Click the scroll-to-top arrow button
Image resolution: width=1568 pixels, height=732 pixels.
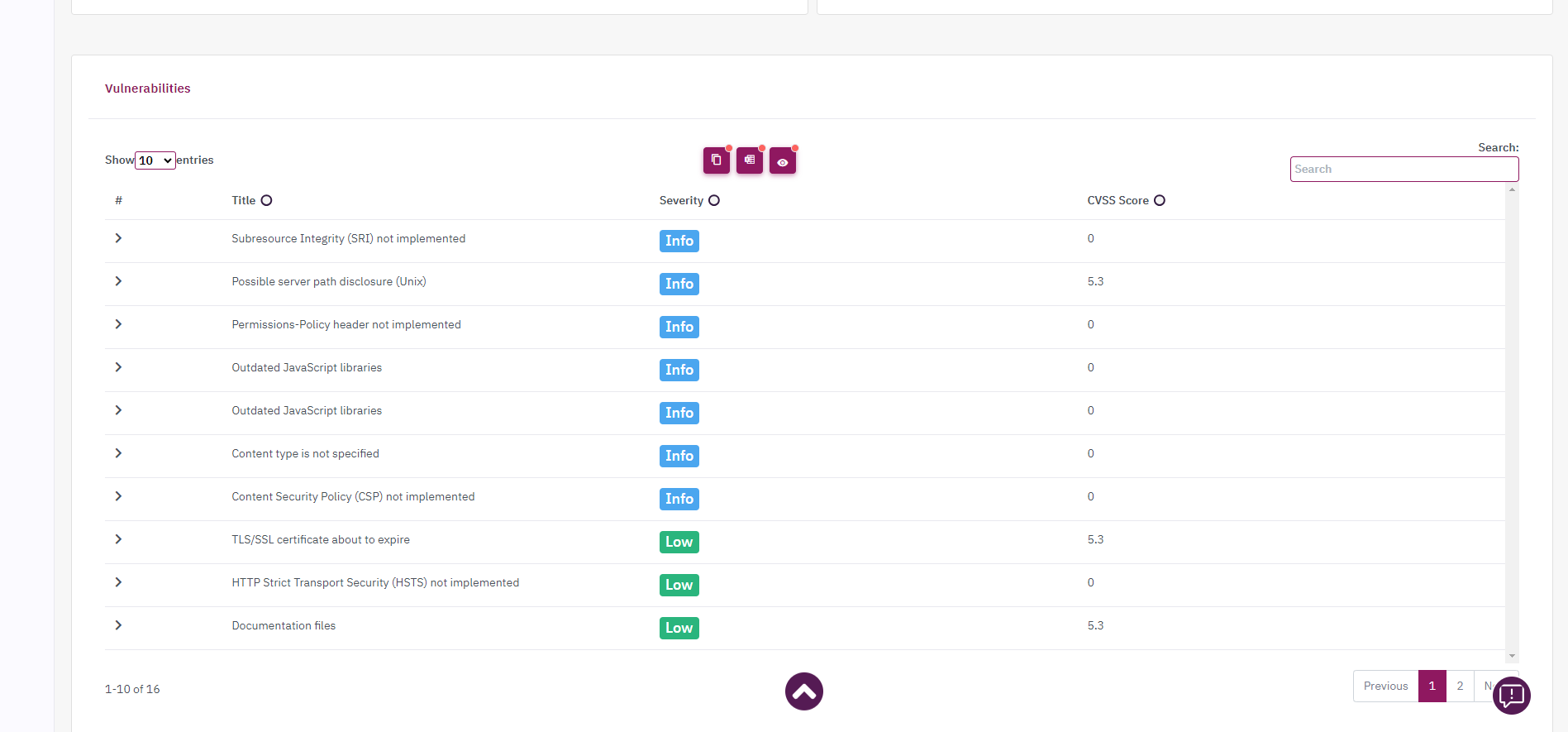(x=803, y=691)
